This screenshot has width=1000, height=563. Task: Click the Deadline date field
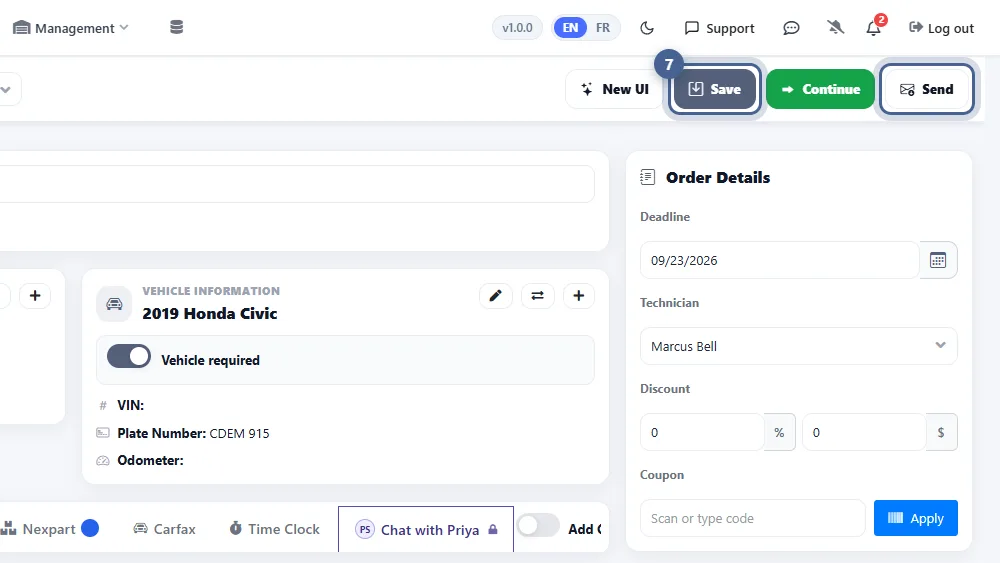click(779, 260)
